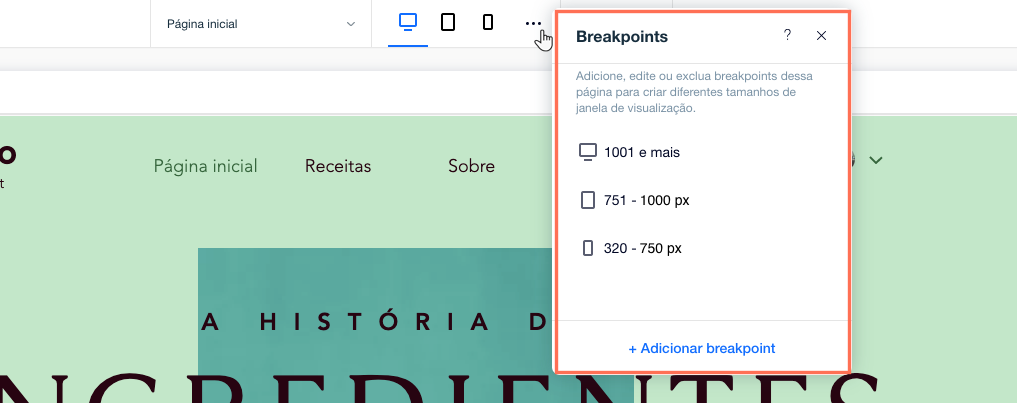This screenshot has width=1017, height=403.
Task: Close the Breakpoints panel
Action: pos(821,36)
